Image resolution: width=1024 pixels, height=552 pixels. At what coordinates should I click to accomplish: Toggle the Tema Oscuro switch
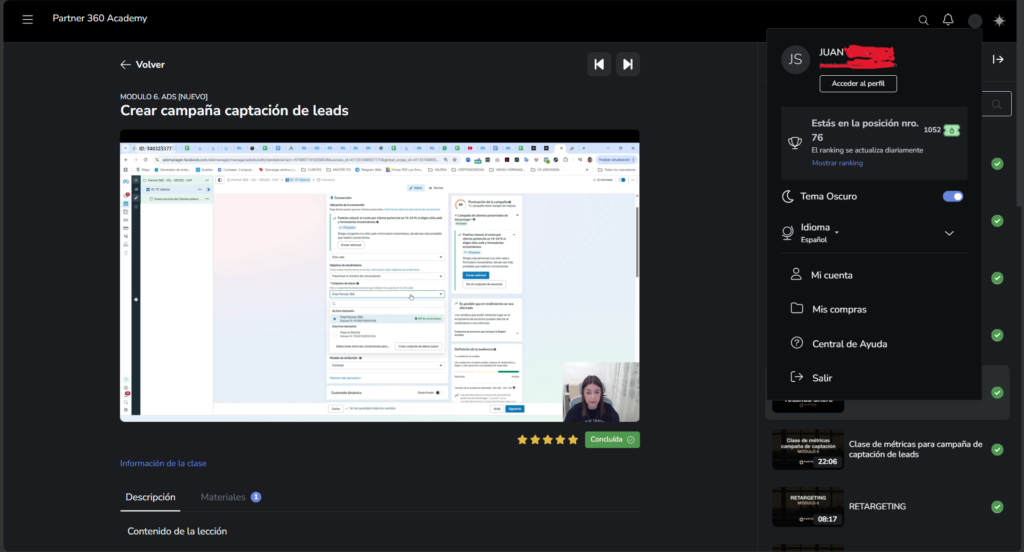[x=953, y=196]
